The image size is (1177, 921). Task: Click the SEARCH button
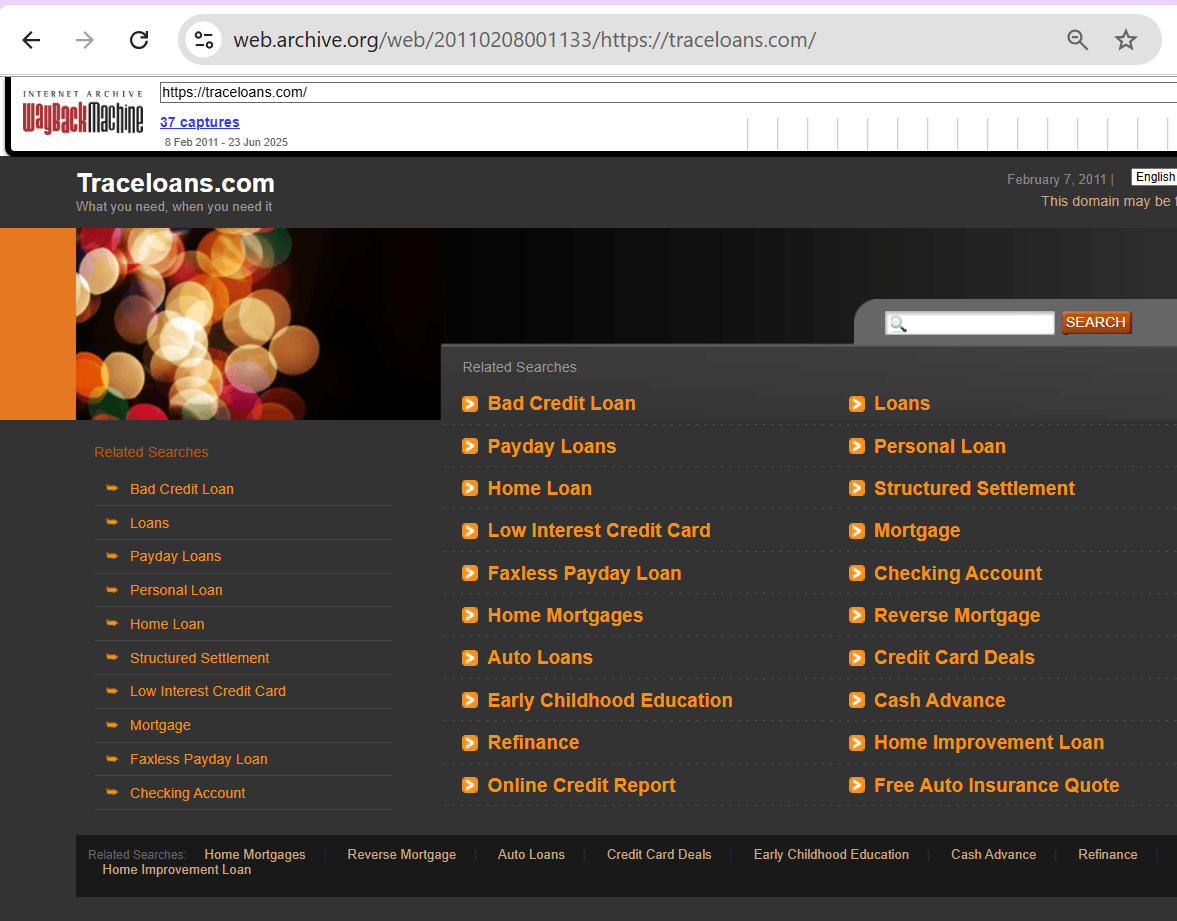pyautogui.click(x=1096, y=323)
